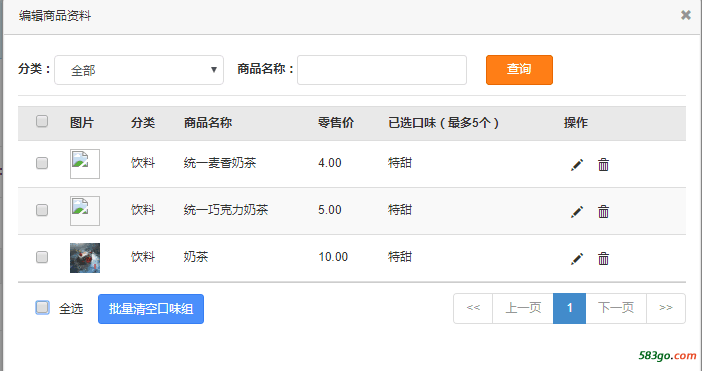Focus the 商品名称 input field

pos(382,70)
